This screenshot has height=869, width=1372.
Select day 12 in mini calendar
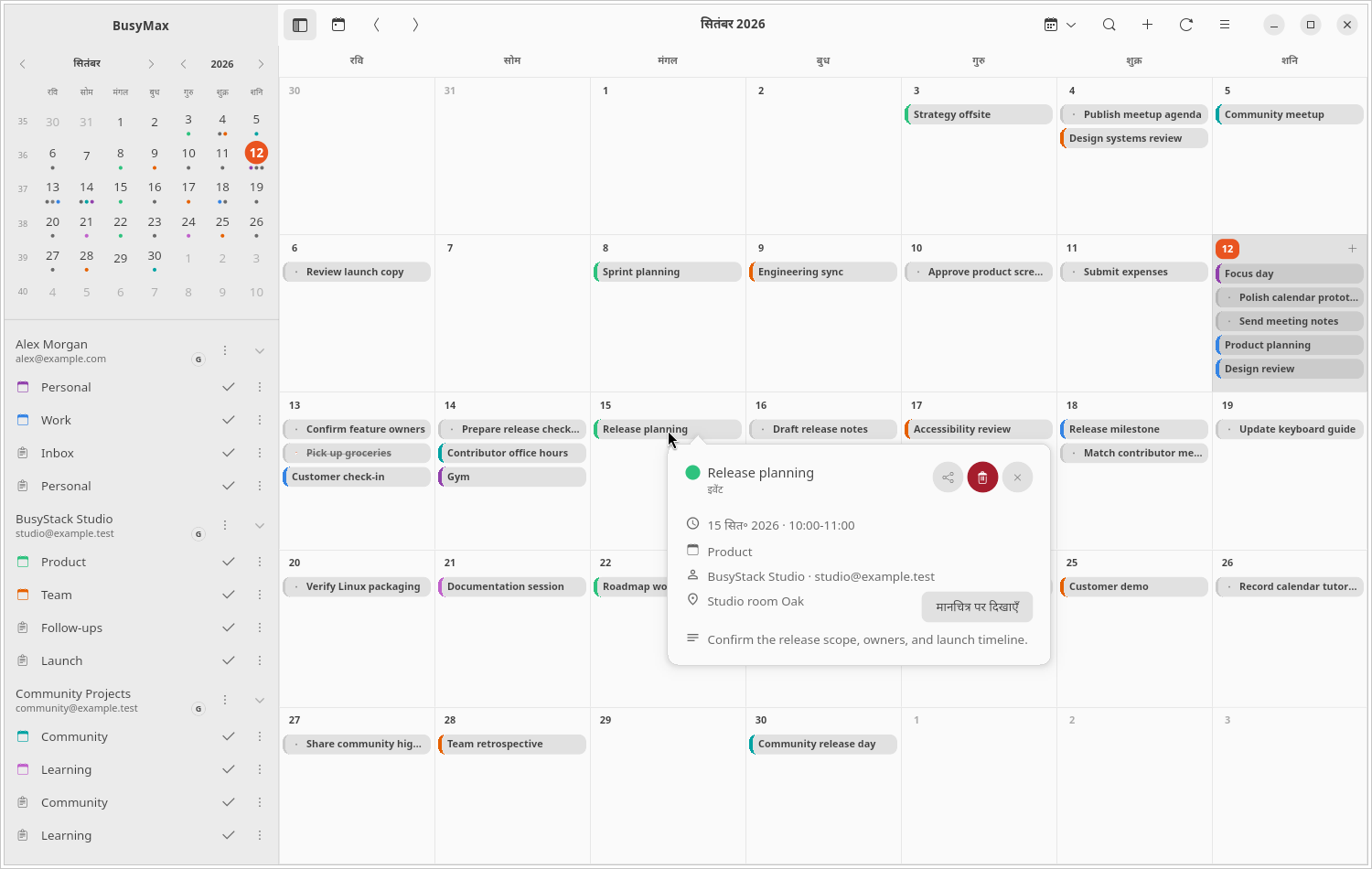(x=256, y=154)
